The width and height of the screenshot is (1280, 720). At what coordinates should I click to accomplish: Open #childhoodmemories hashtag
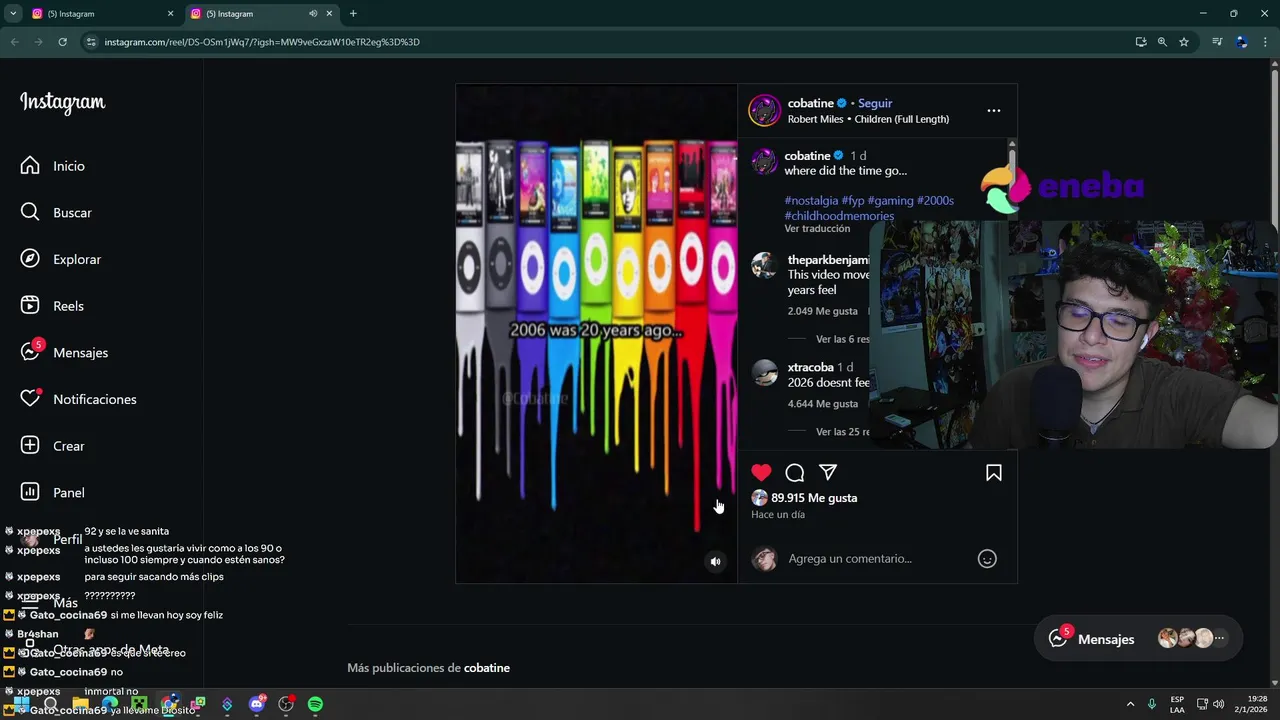839,216
